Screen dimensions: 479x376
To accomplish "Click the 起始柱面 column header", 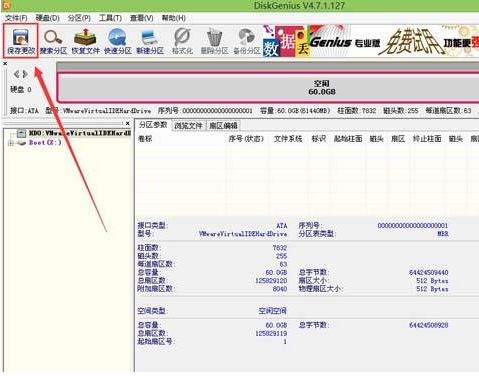I will [348, 139].
